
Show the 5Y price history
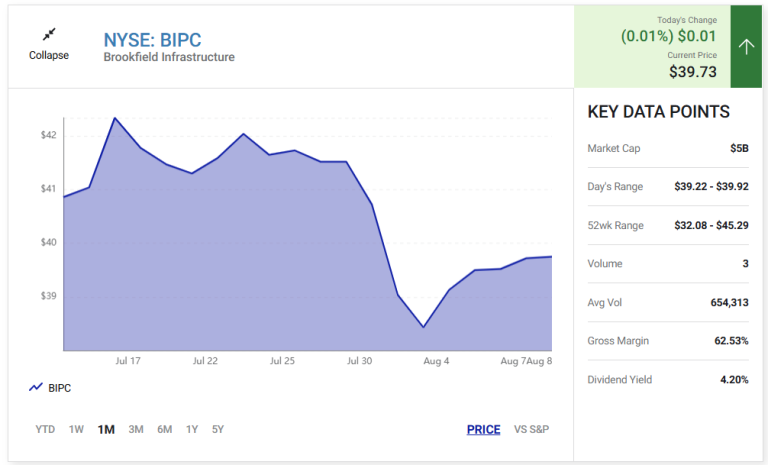click(x=218, y=429)
